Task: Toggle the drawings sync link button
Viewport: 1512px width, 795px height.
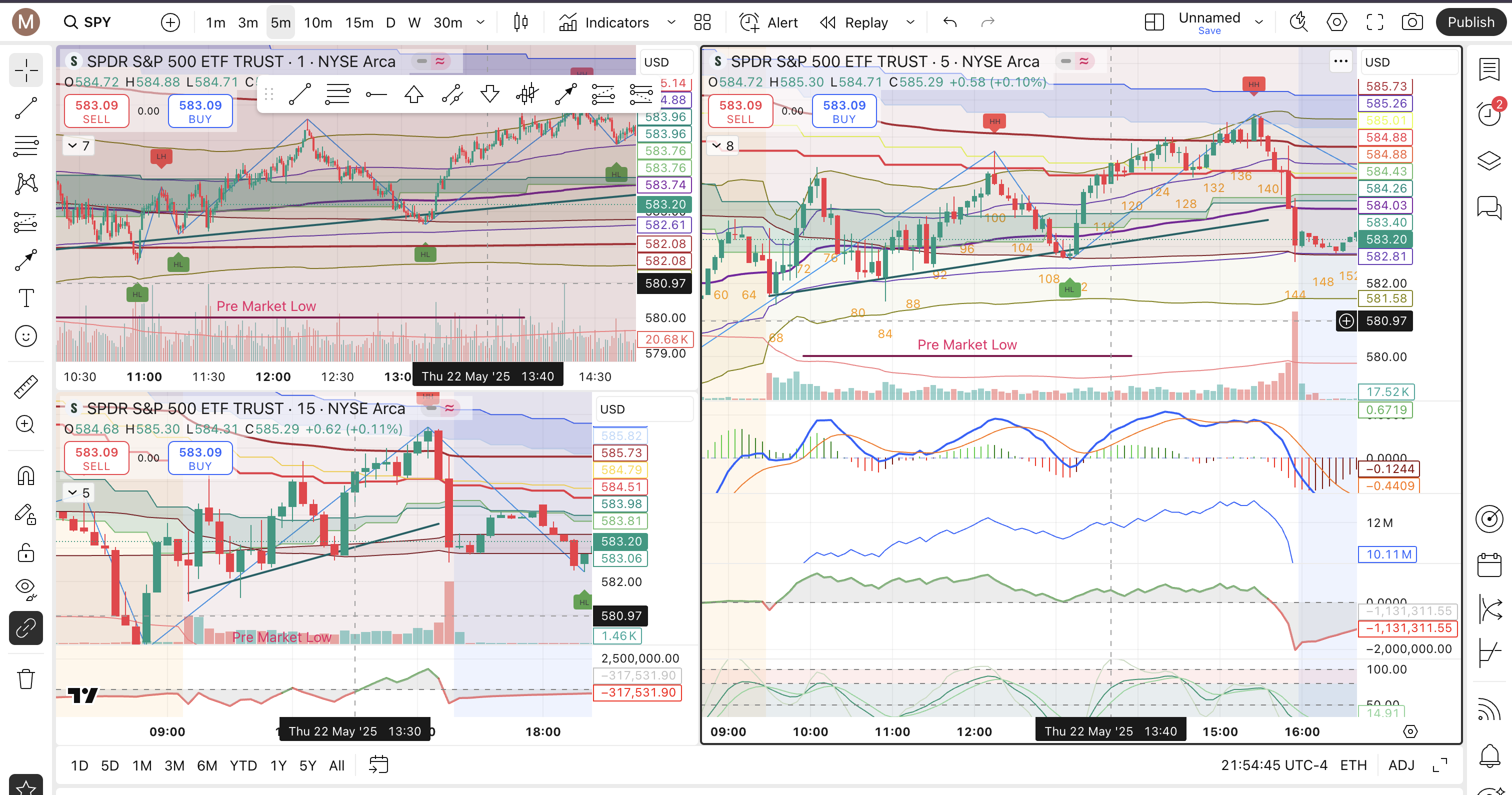Action: (x=26, y=628)
